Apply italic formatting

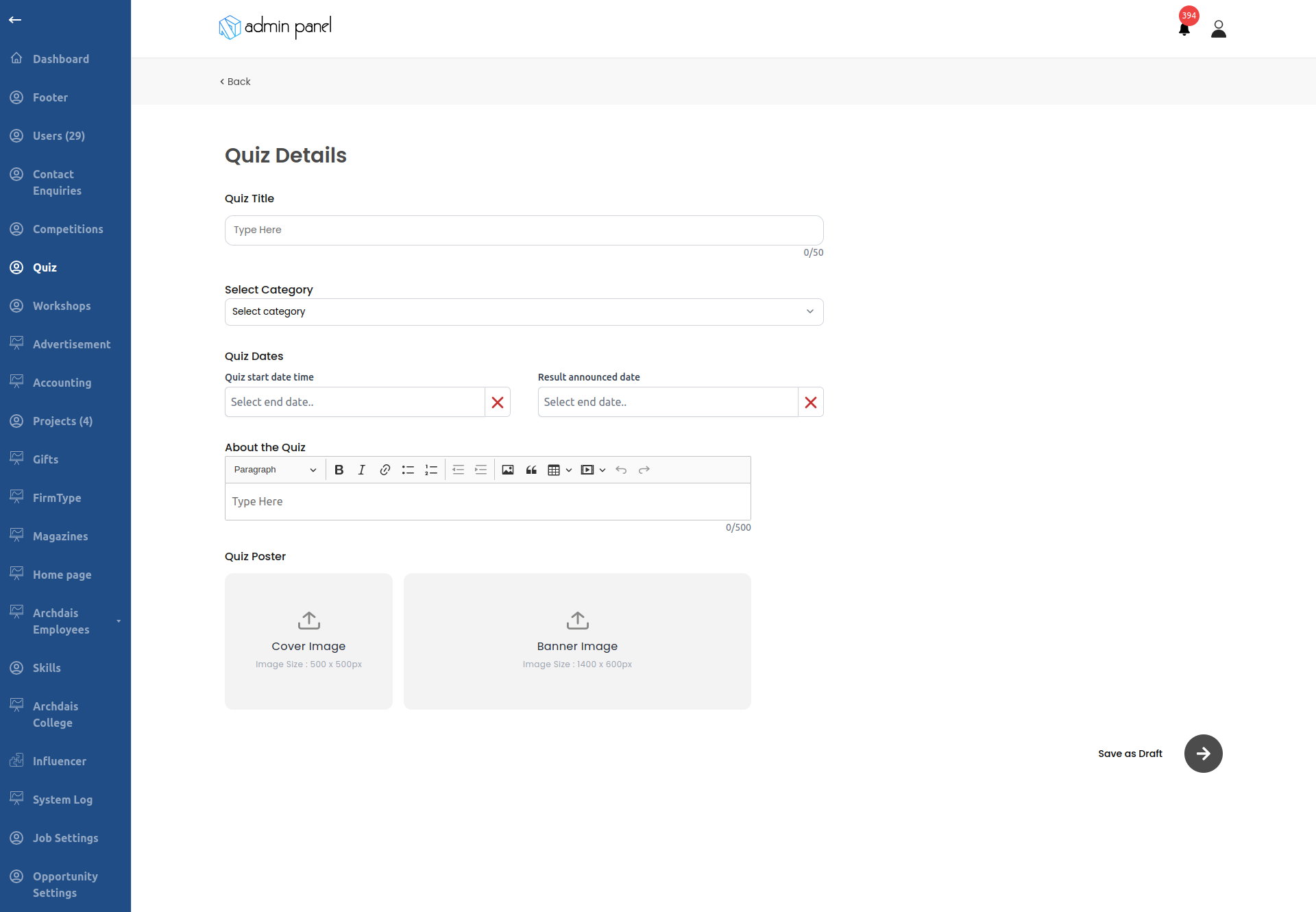(x=361, y=470)
